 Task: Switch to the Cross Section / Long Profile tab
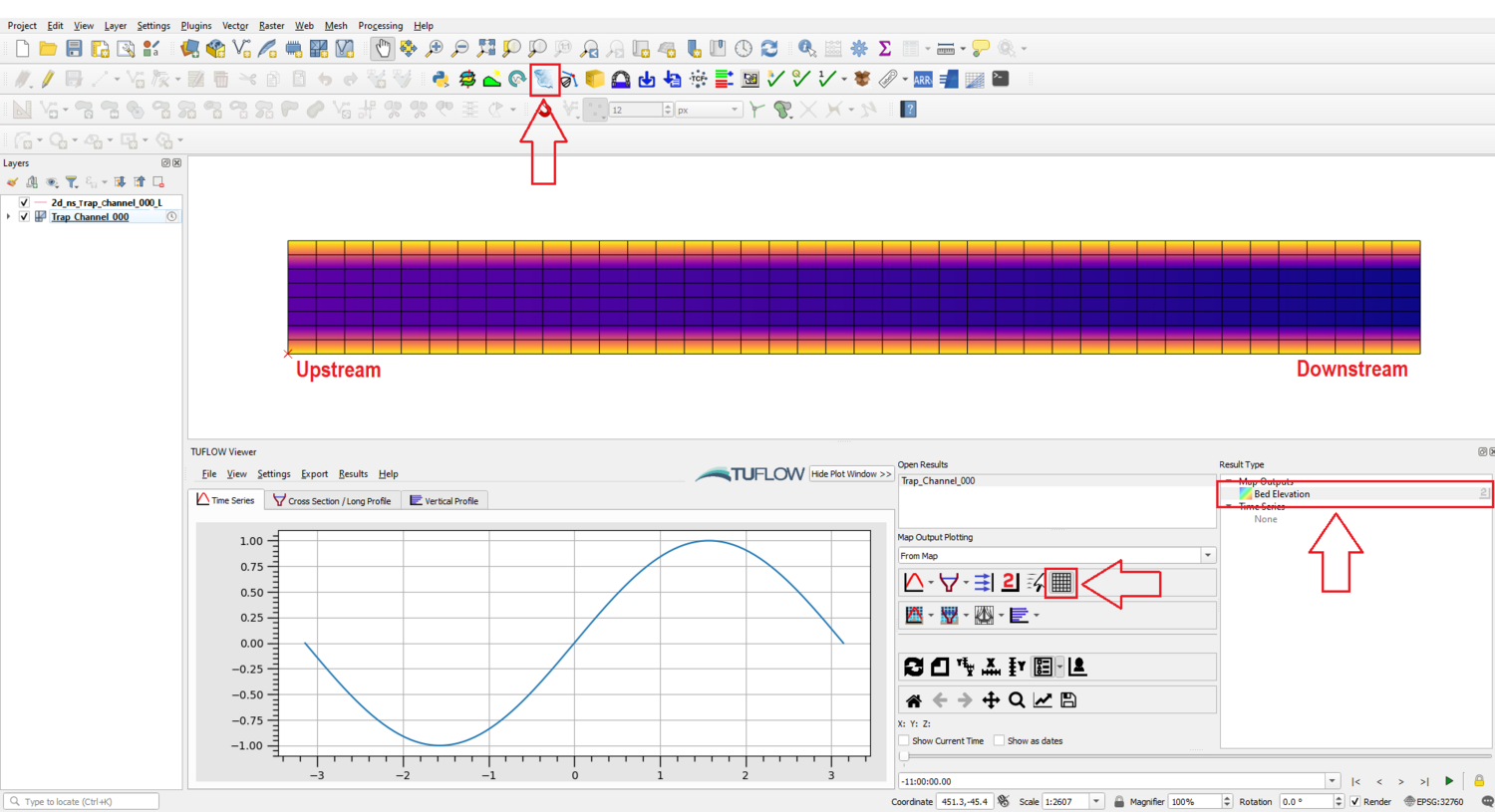(x=332, y=500)
